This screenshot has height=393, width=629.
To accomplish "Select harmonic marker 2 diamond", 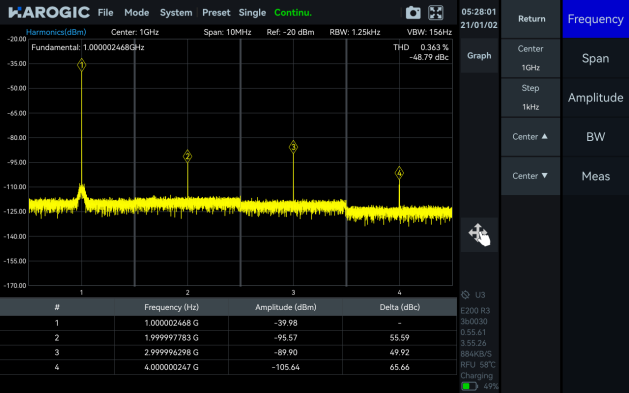I will click(x=187, y=156).
